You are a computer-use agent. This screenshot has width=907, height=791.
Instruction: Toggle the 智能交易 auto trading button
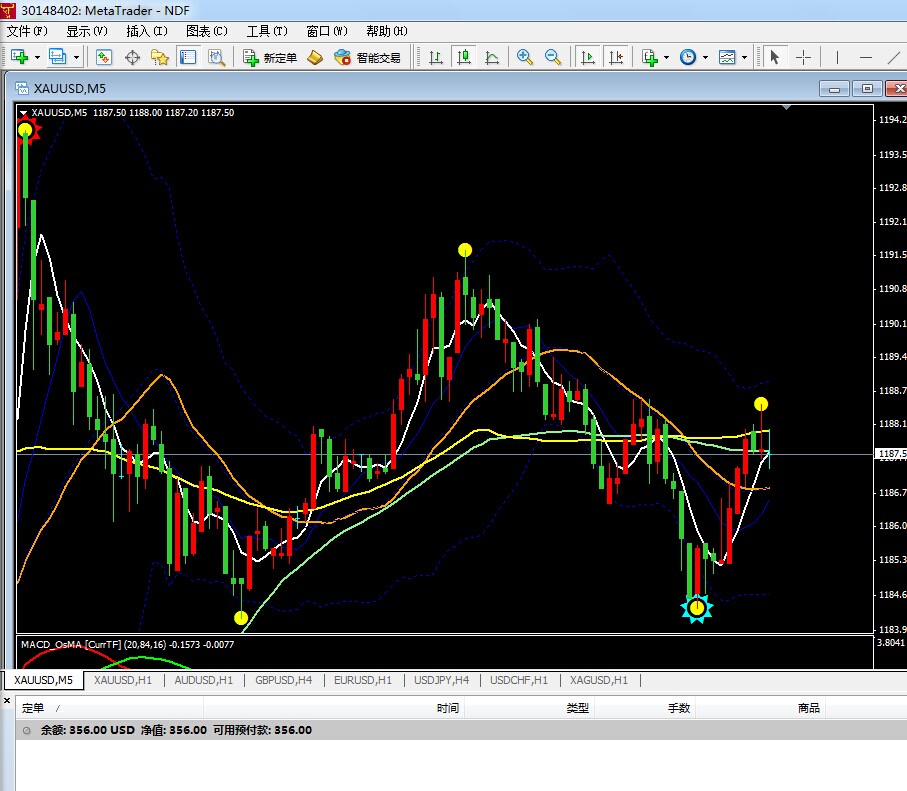pyautogui.click(x=367, y=57)
